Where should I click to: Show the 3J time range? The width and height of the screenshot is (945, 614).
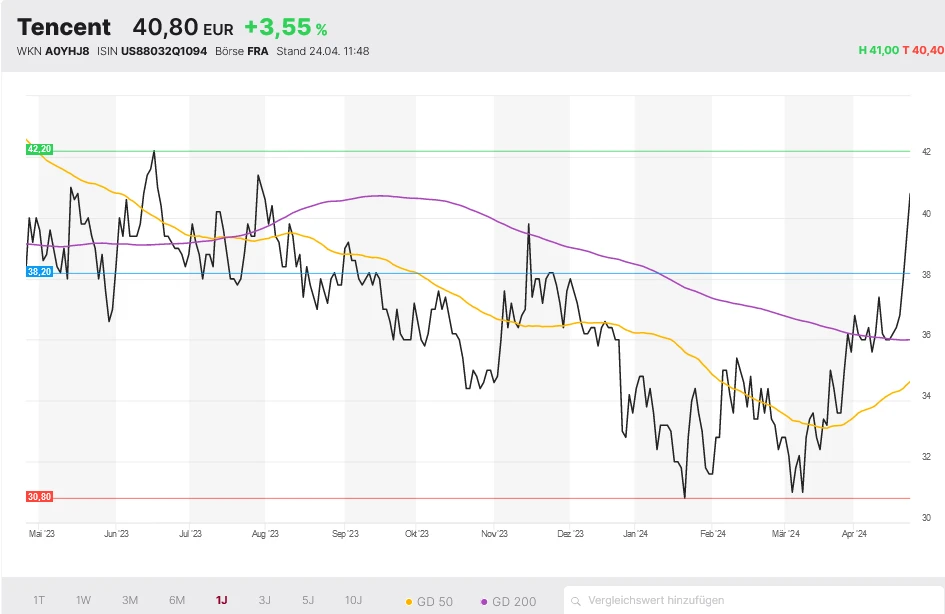(x=265, y=600)
